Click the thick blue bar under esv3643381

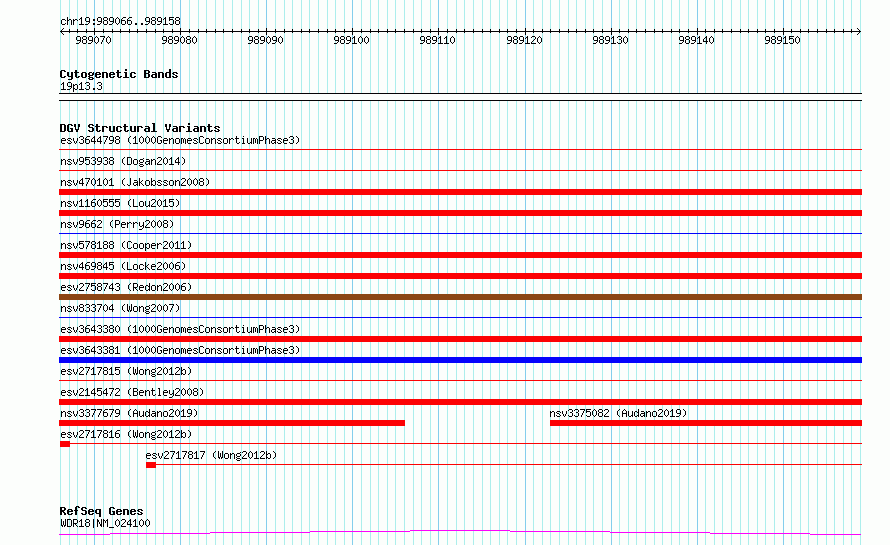(x=460, y=360)
